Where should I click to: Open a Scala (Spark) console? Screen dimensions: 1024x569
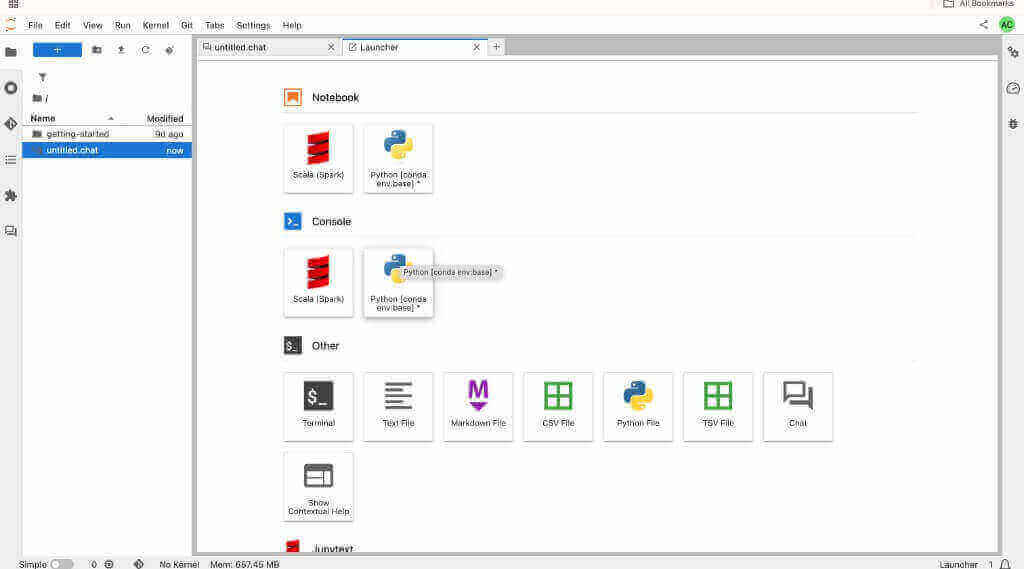click(x=319, y=283)
